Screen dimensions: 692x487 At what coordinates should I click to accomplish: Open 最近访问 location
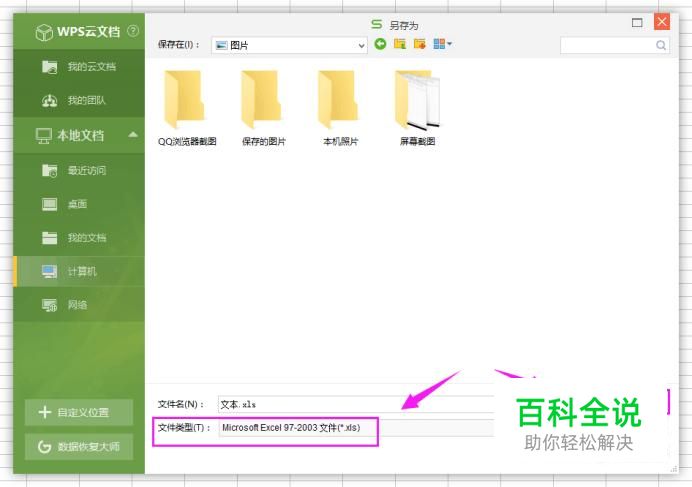click(79, 170)
